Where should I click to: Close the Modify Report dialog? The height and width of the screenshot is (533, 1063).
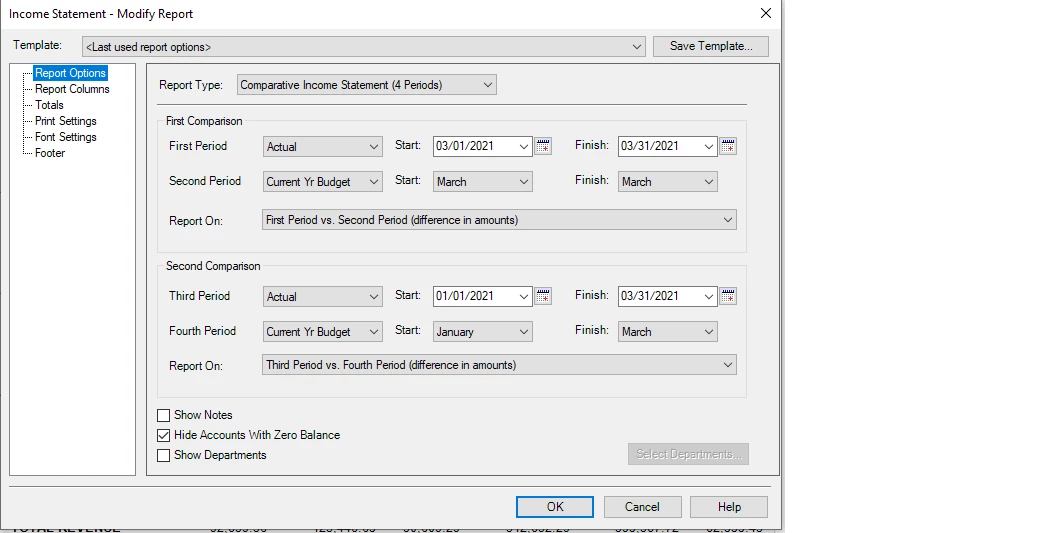pyautogui.click(x=765, y=14)
